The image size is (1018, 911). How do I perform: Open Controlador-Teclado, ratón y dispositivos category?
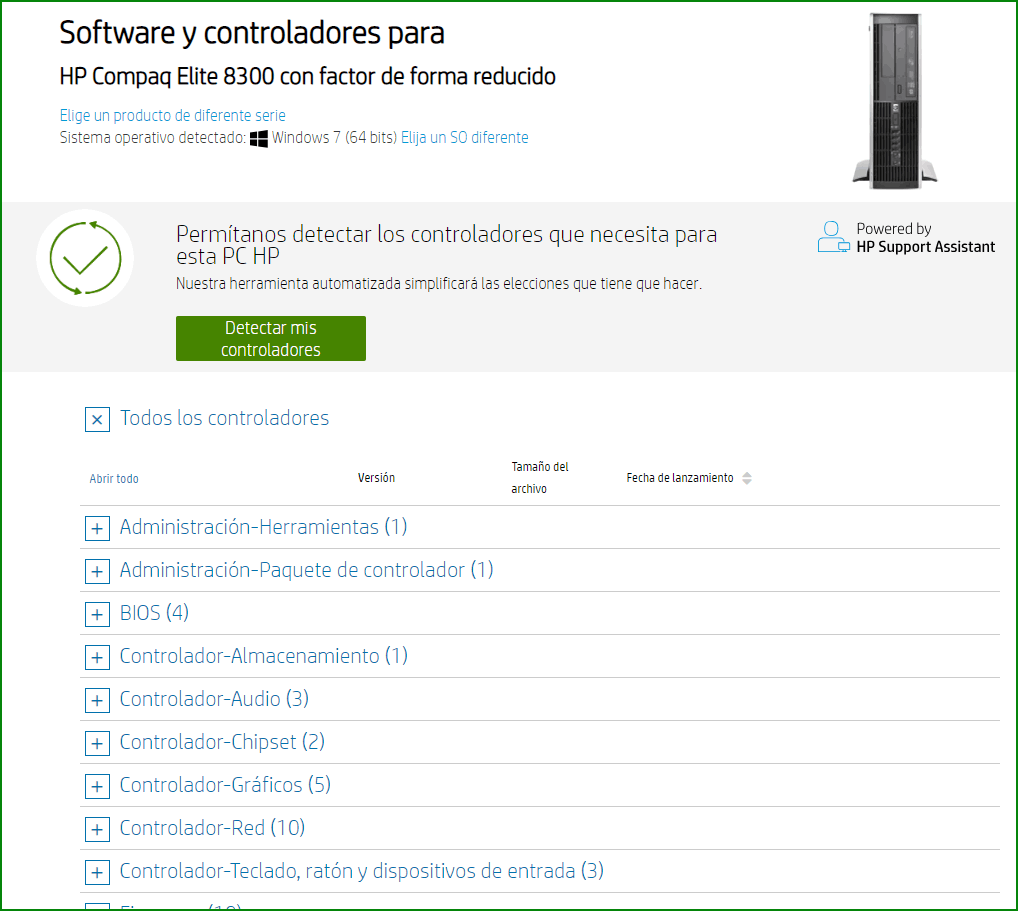(362, 871)
